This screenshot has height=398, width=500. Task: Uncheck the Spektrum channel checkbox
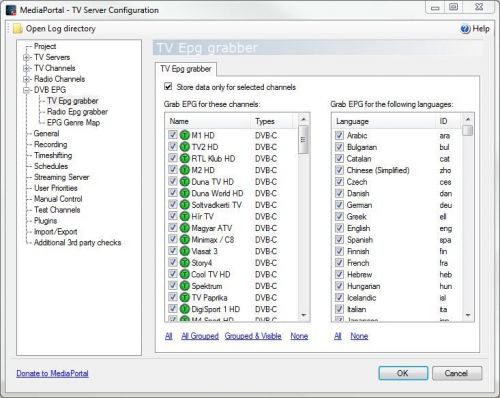coord(173,286)
